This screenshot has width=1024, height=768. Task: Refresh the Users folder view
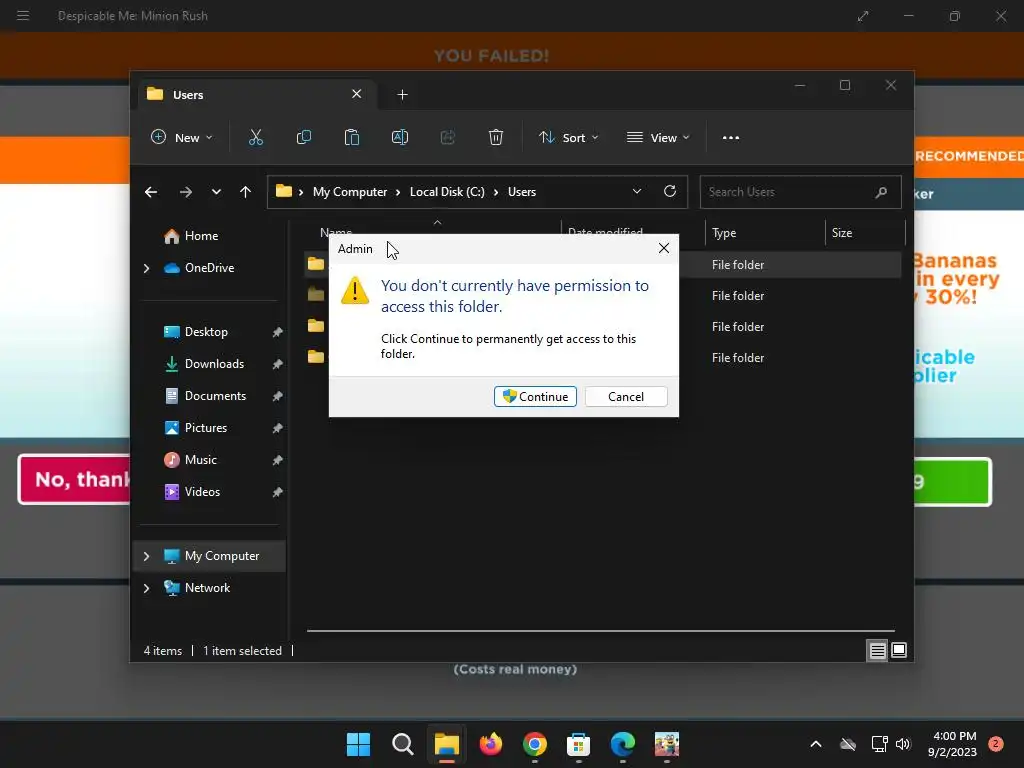coord(669,191)
